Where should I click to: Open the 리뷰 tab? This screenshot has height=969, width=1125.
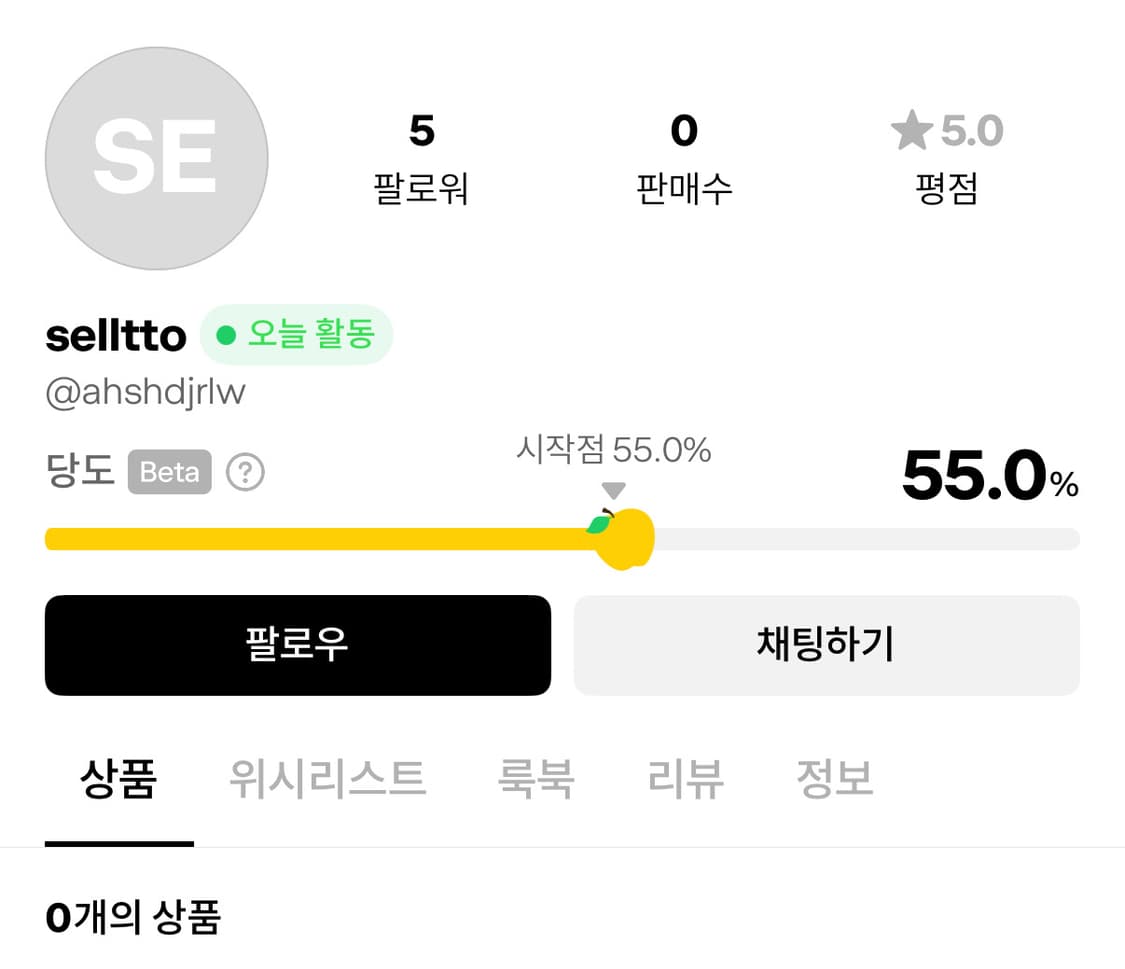tap(684, 780)
